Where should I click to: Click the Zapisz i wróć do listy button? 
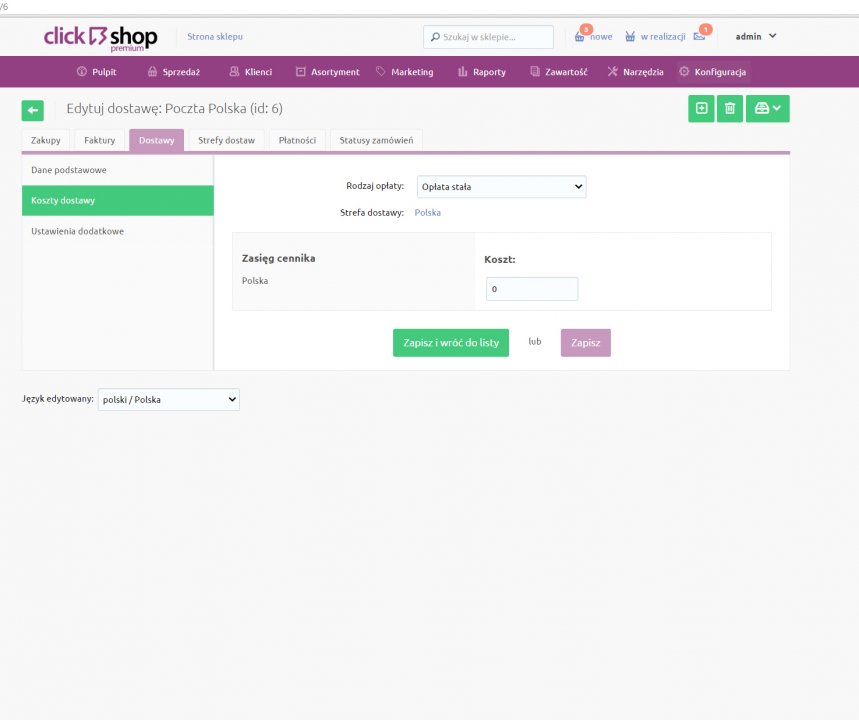point(451,343)
